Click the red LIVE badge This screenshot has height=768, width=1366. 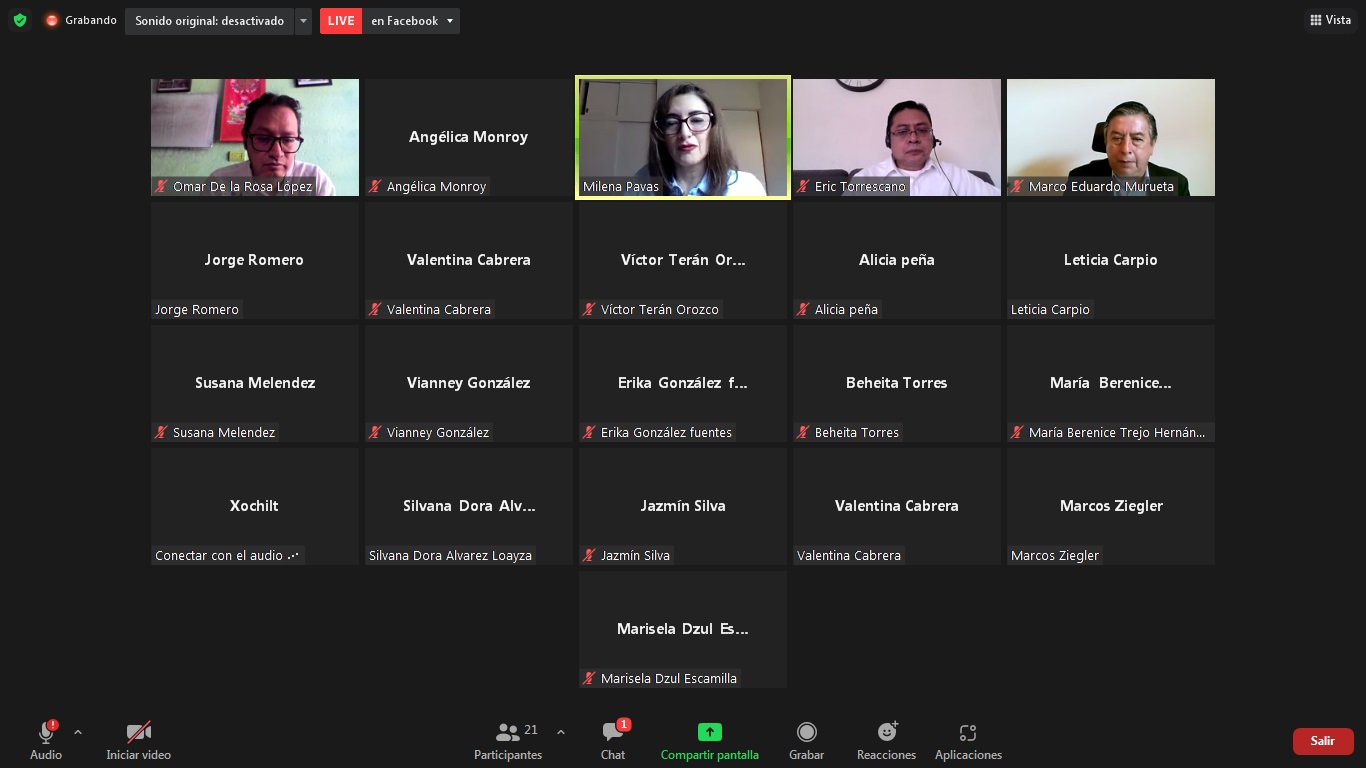pyautogui.click(x=341, y=21)
